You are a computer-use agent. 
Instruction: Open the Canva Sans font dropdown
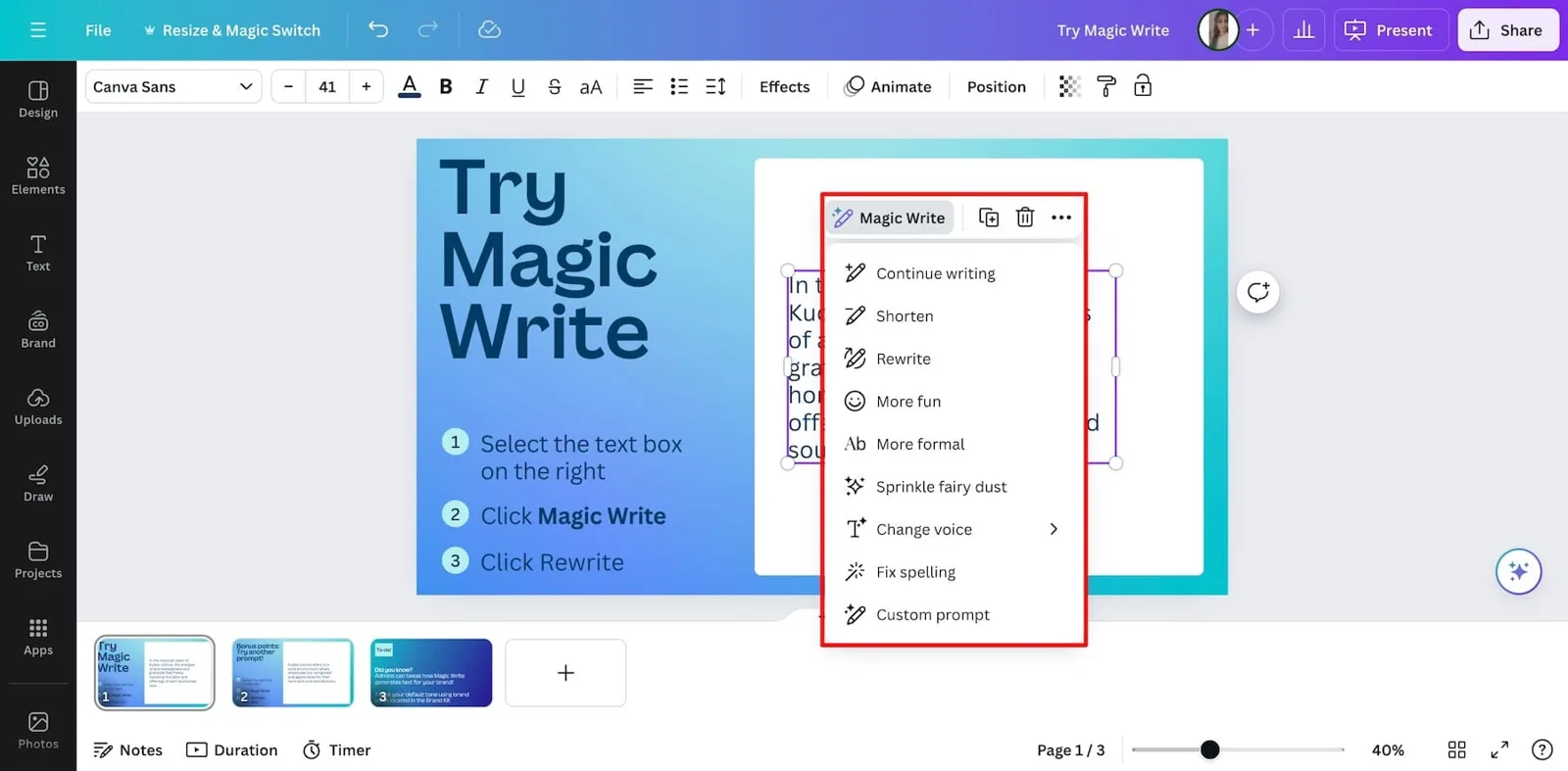tap(173, 86)
